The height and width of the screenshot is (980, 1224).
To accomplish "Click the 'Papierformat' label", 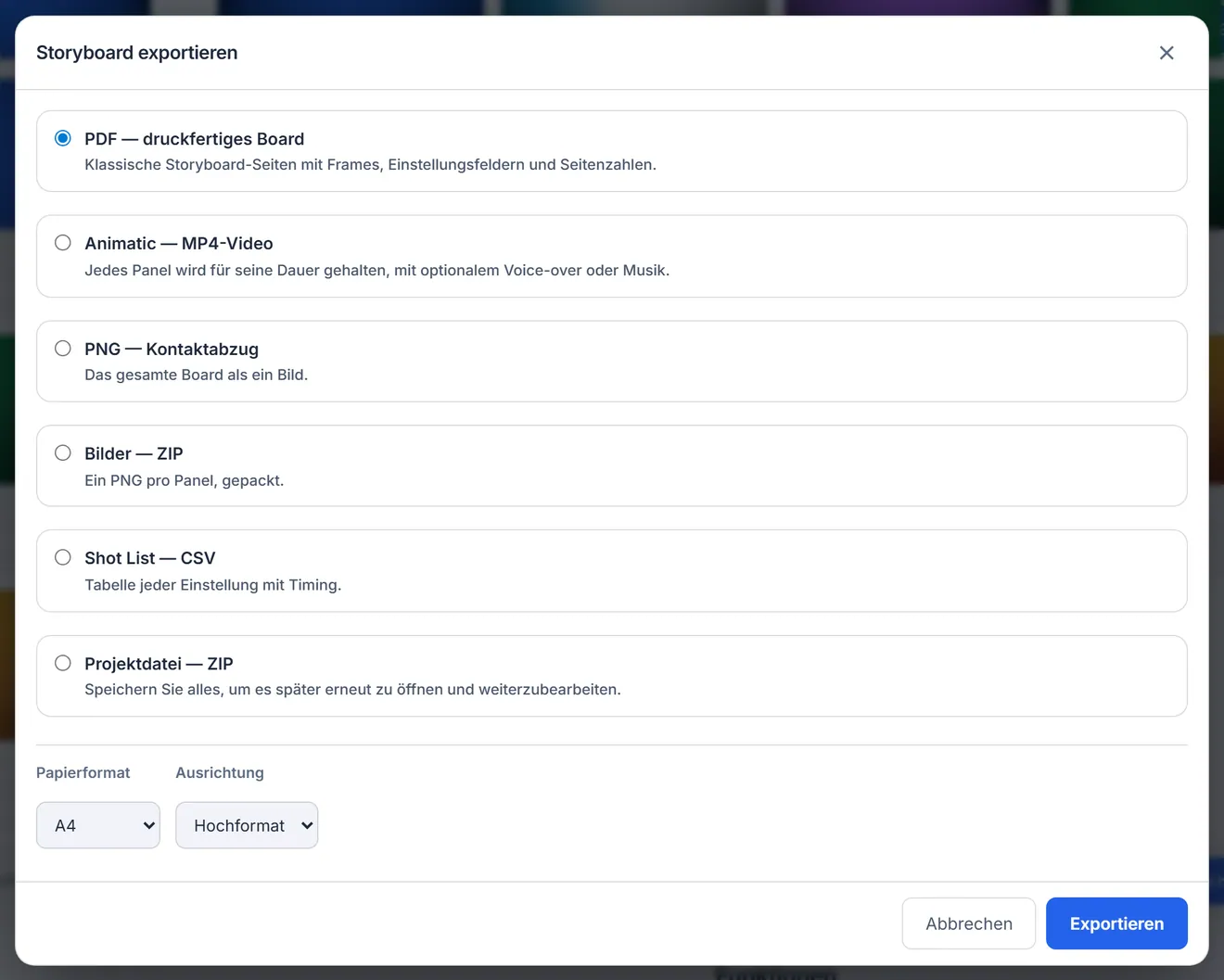I will (x=83, y=773).
